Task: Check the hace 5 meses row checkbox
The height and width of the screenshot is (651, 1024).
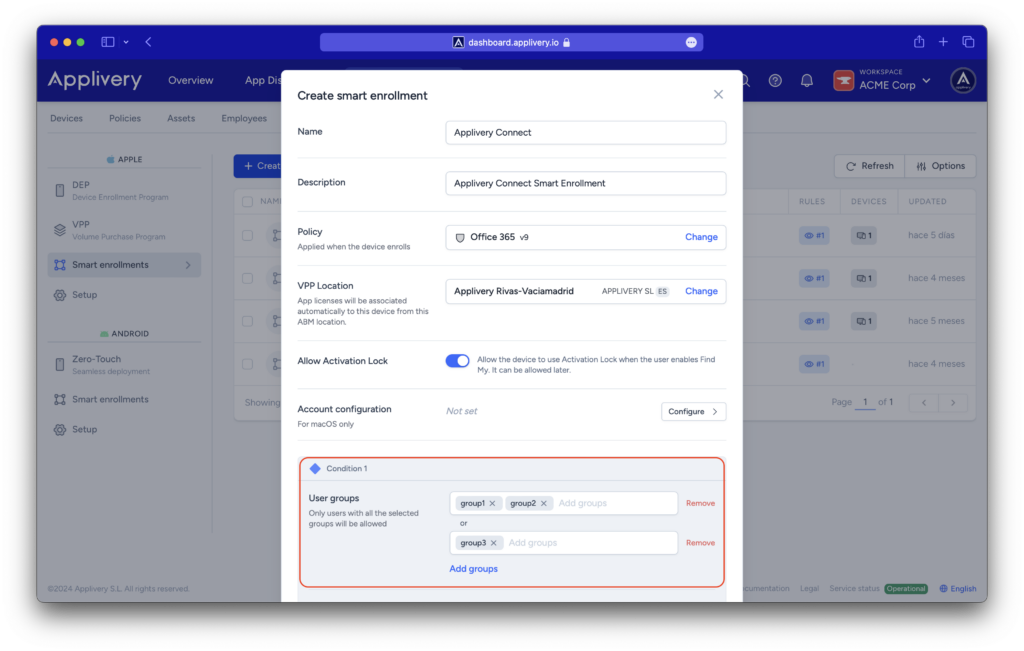Action: coord(248,321)
